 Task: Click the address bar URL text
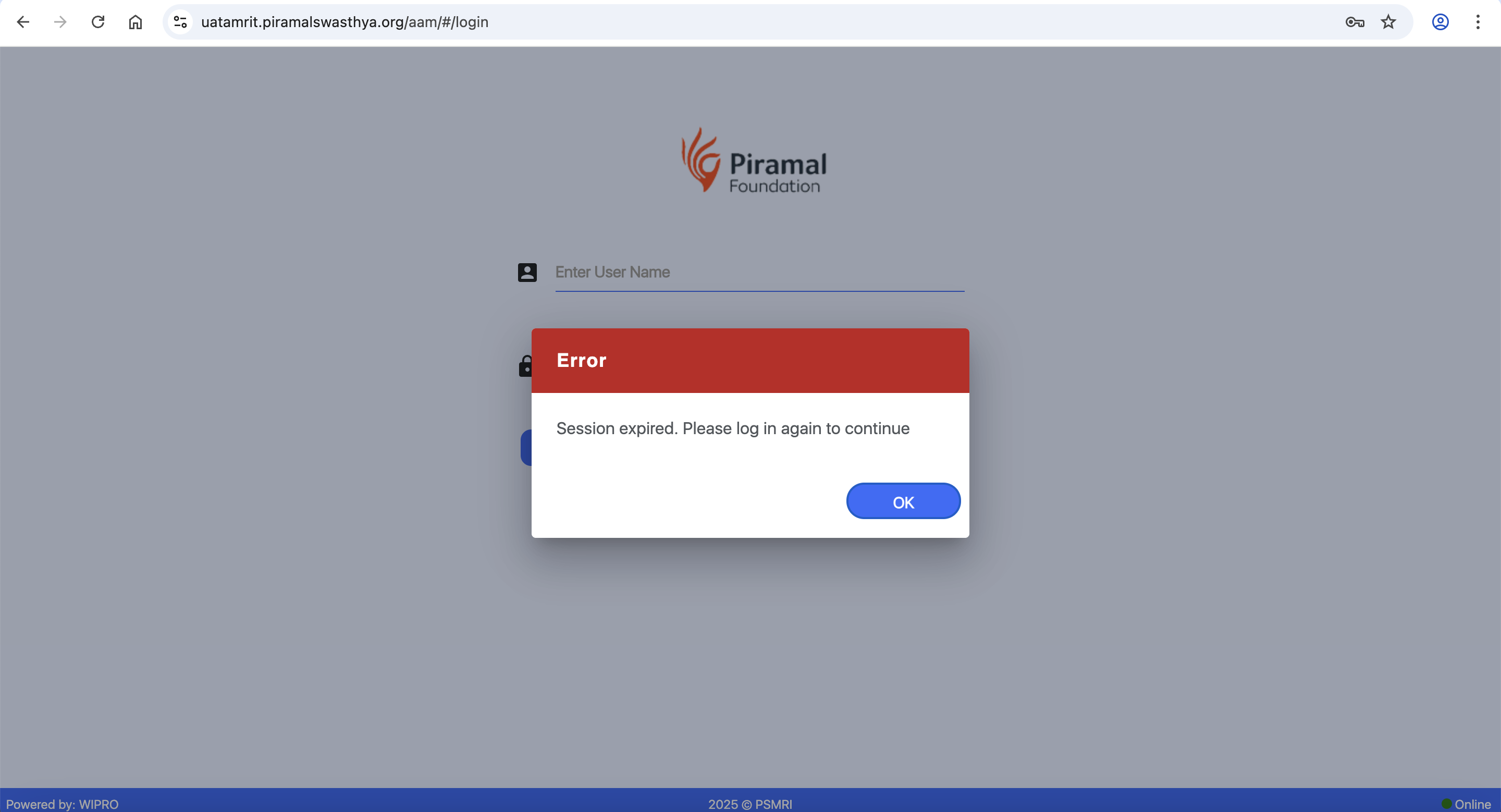pos(345,22)
